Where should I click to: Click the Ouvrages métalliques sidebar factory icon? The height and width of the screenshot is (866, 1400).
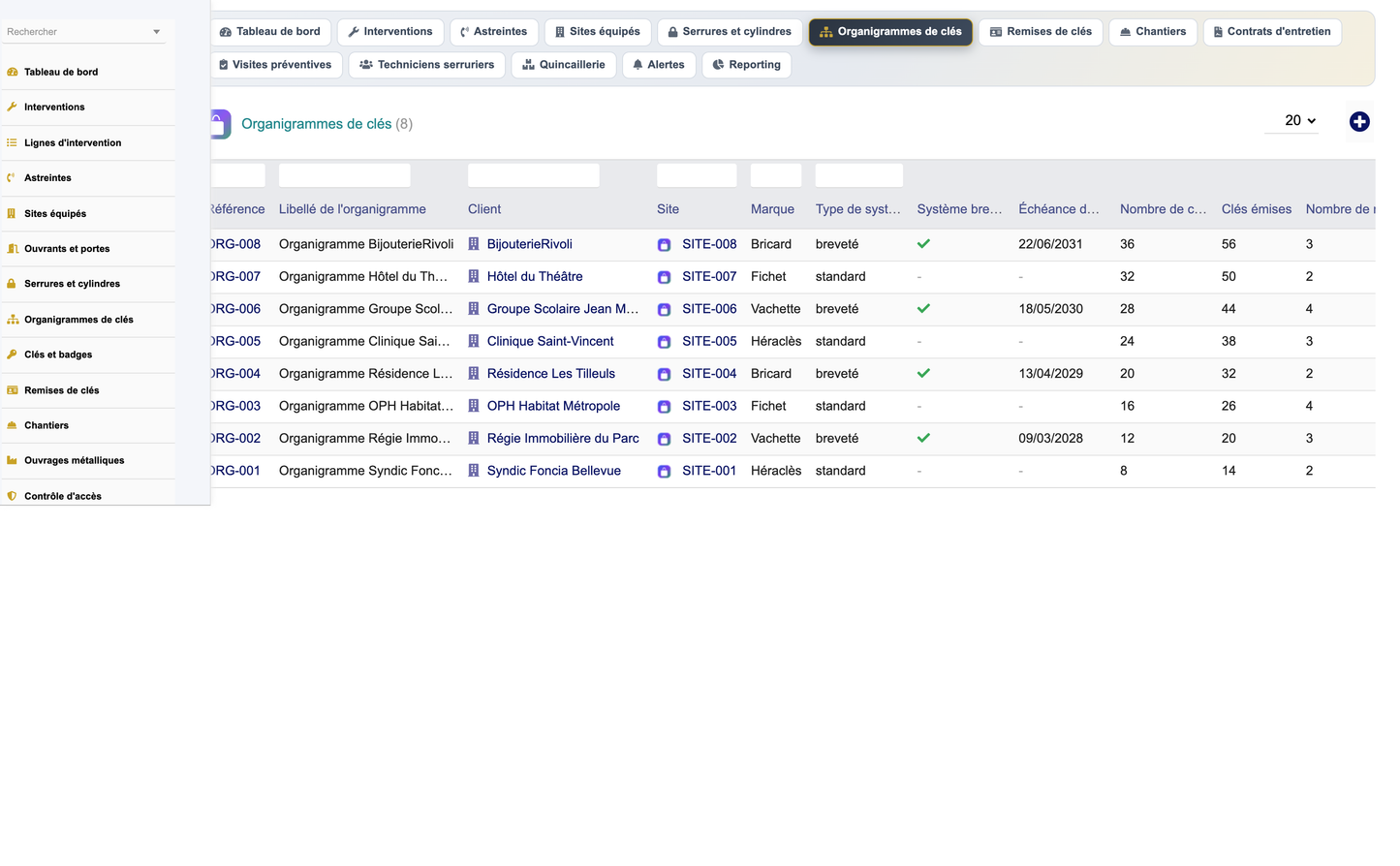click(x=12, y=460)
